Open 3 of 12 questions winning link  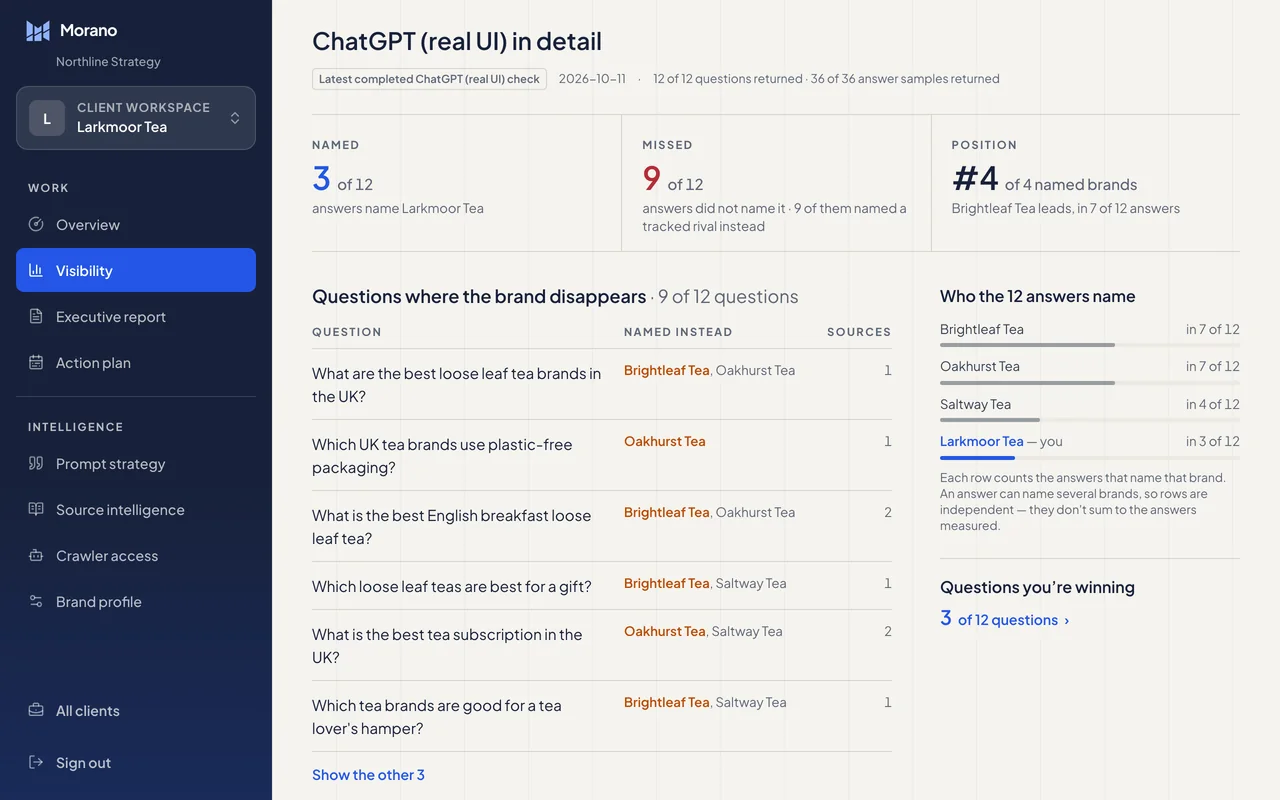pyautogui.click(x=1005, y=619)
